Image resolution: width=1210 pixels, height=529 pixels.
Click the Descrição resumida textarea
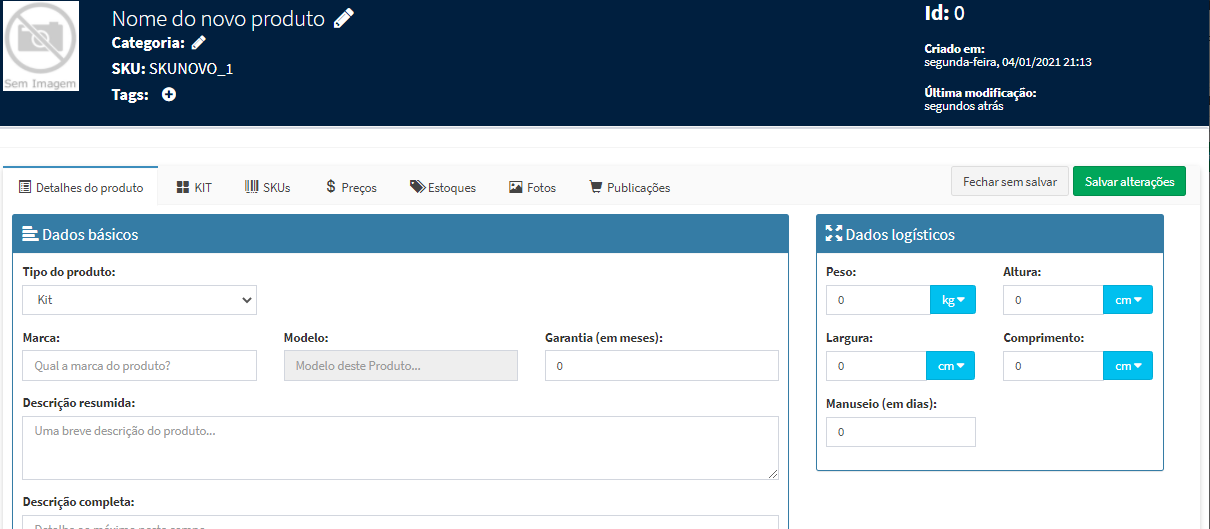[401, 448]
